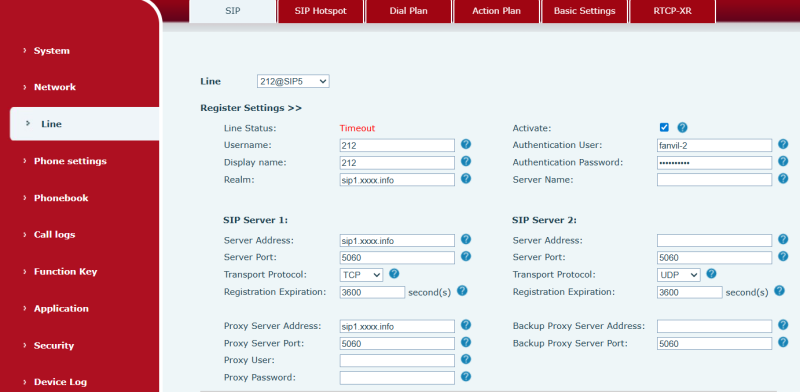Go to Function Key sidebar section
Viewport: 800px width, 392px height.
65,272
